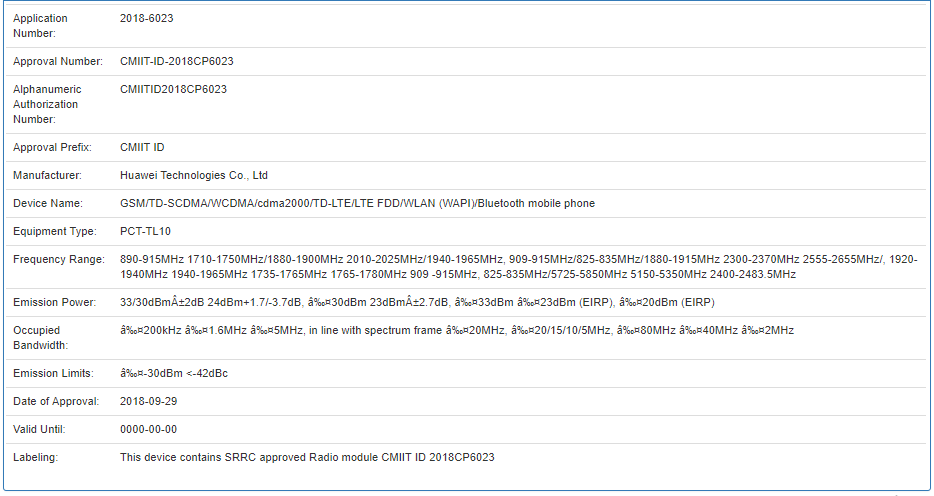Viewport: 934px width, 496px height.
Task: Select frequency line starting 1940MHz 1940-1965MHz
Action: pos(458,274)
